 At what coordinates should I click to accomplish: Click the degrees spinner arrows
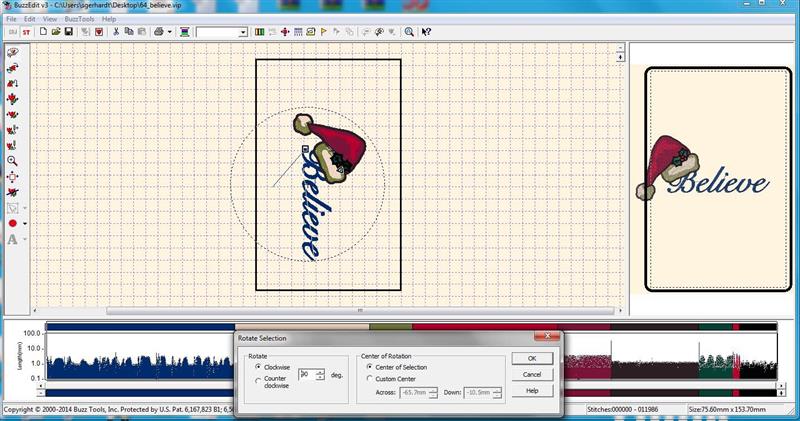(x=320, y=375)
